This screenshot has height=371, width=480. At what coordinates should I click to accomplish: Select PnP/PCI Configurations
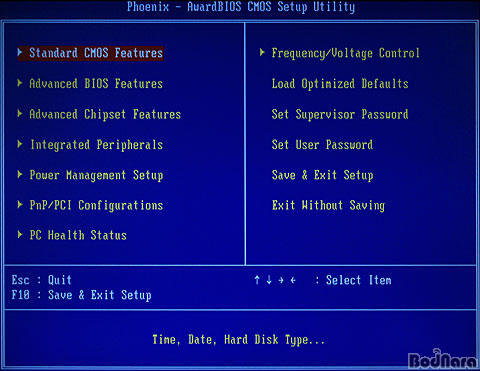click(96, 205)
